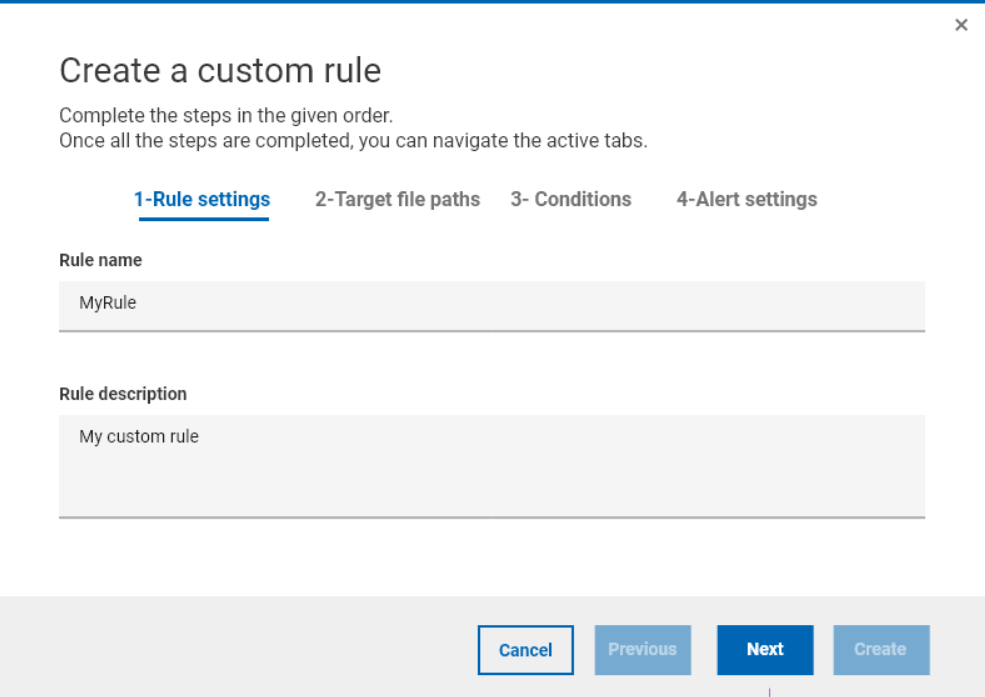Click the "Once all the steps are completed" sentence
This screenshot has height=697, width=985.
pos(353,141)
